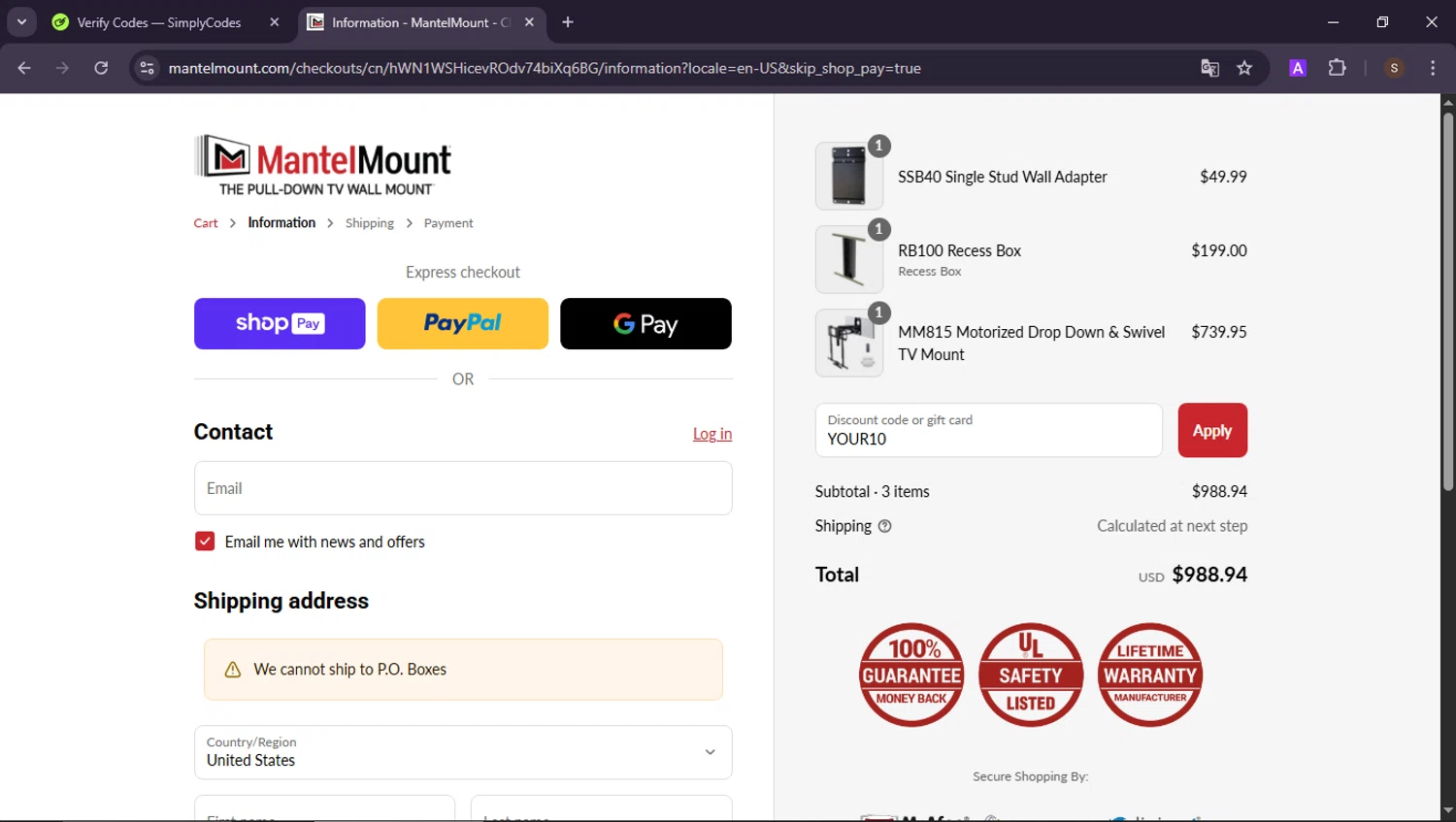Click the browser forward arrow
The width and height of the screenshot is (1456, 822).
[62, 68]
